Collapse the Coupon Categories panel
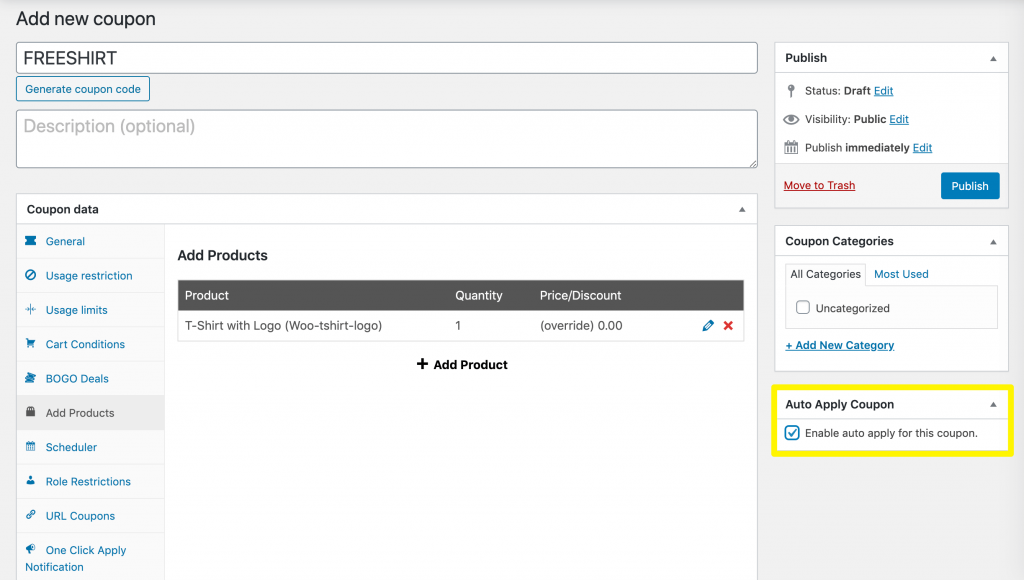This screenshot has height=580, width=1024. point(993,241)
